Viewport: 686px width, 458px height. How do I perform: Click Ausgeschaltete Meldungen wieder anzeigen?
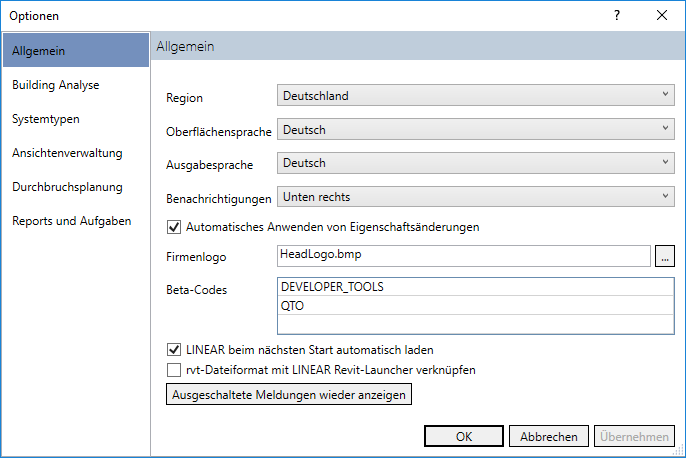pyautogui.click(x=289, y=395)
